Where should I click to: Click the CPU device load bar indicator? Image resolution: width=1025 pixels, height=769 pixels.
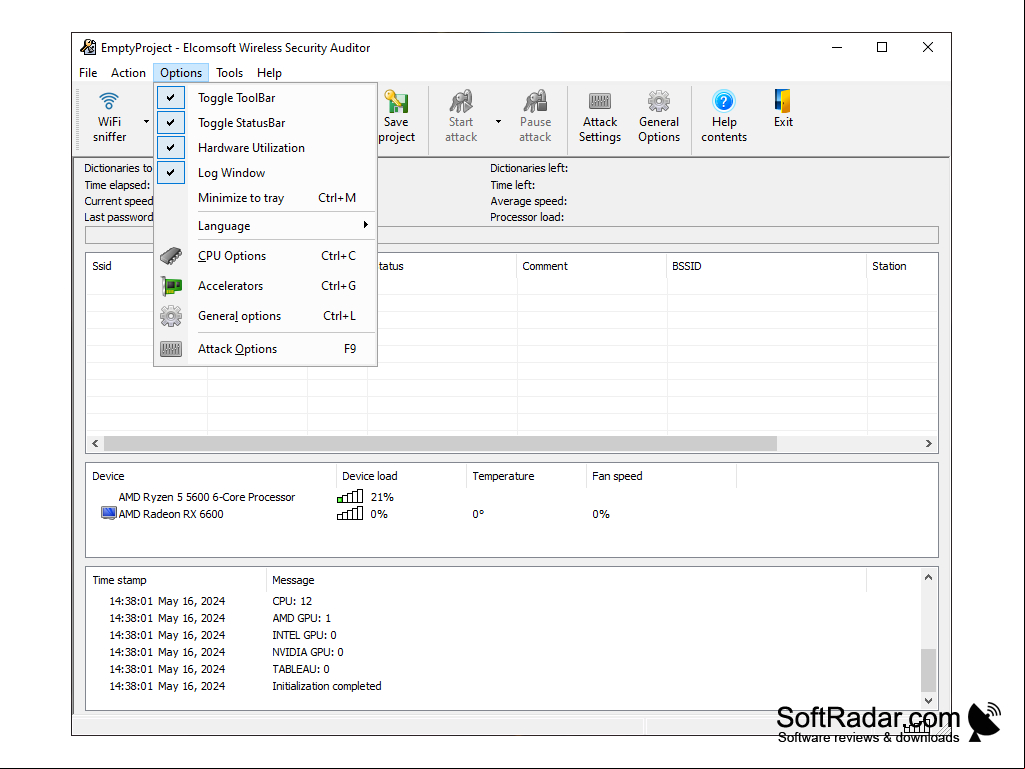tap(350, 497)
